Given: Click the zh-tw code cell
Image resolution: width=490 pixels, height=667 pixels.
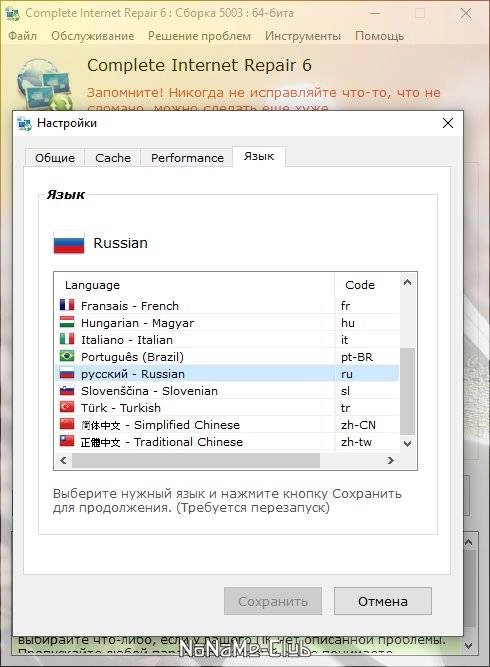Looking at the screenshot, I should pyautogui.click(x=356, y=442).
